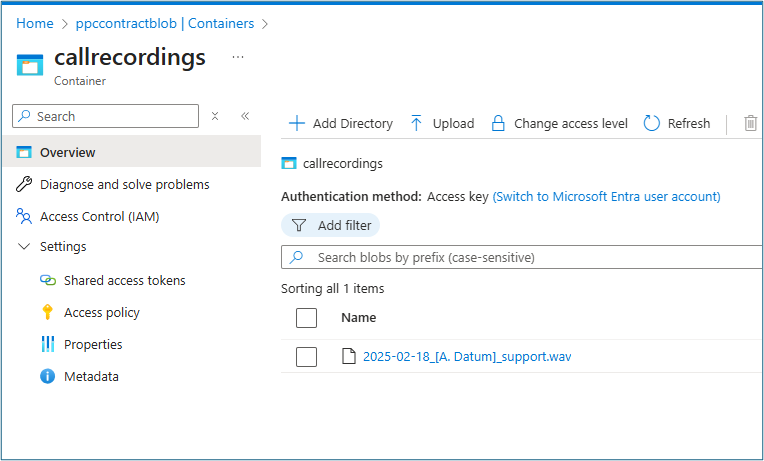Click Add Directory toolbar button
This screenshot has height=461, width=764.
pyautogui.click(x=341, y=123)
